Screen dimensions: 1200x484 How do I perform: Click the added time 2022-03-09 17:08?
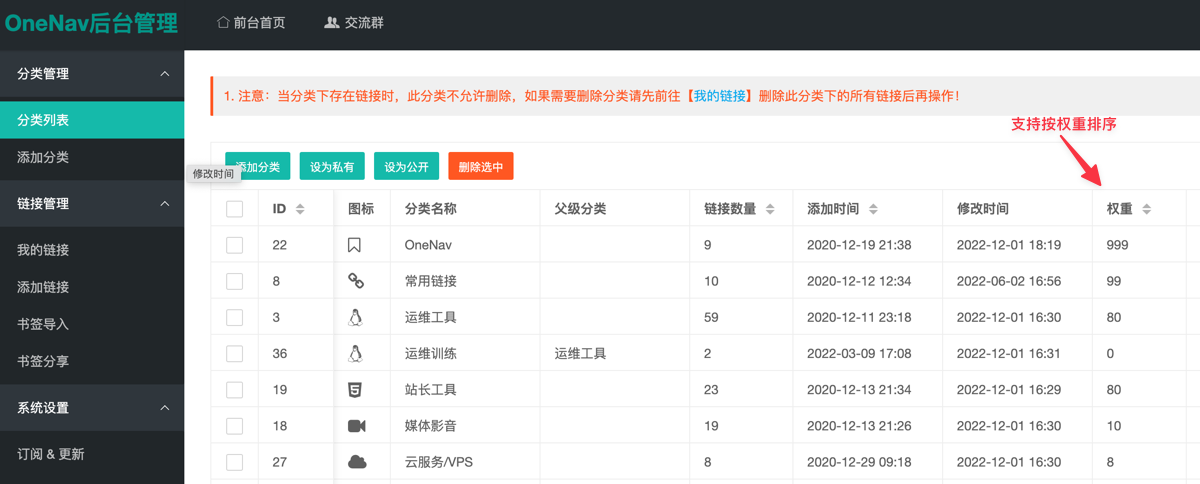[859, 353]
